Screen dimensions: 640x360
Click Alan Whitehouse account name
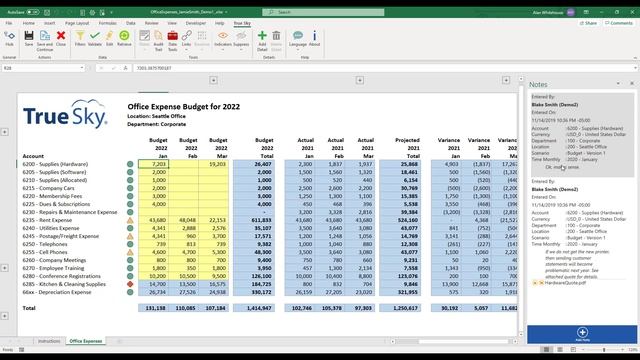547,13
